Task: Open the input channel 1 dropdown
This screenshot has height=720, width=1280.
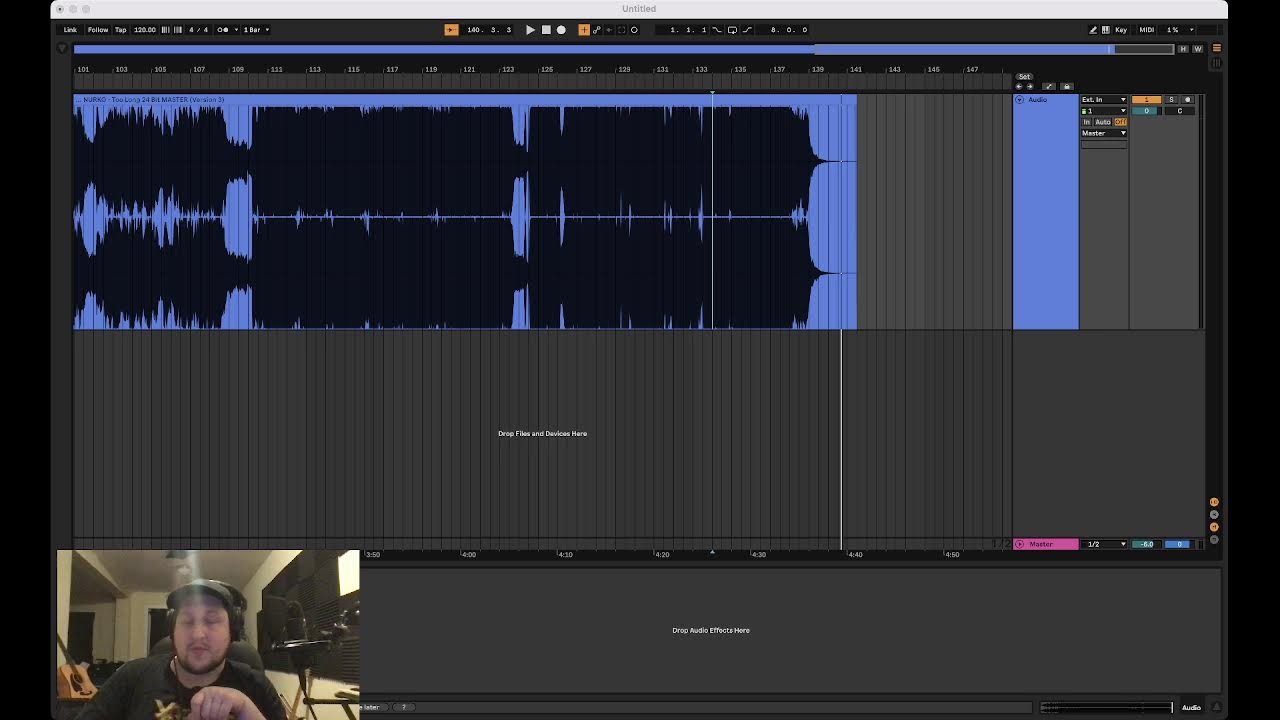Action: click(1104, 111)
